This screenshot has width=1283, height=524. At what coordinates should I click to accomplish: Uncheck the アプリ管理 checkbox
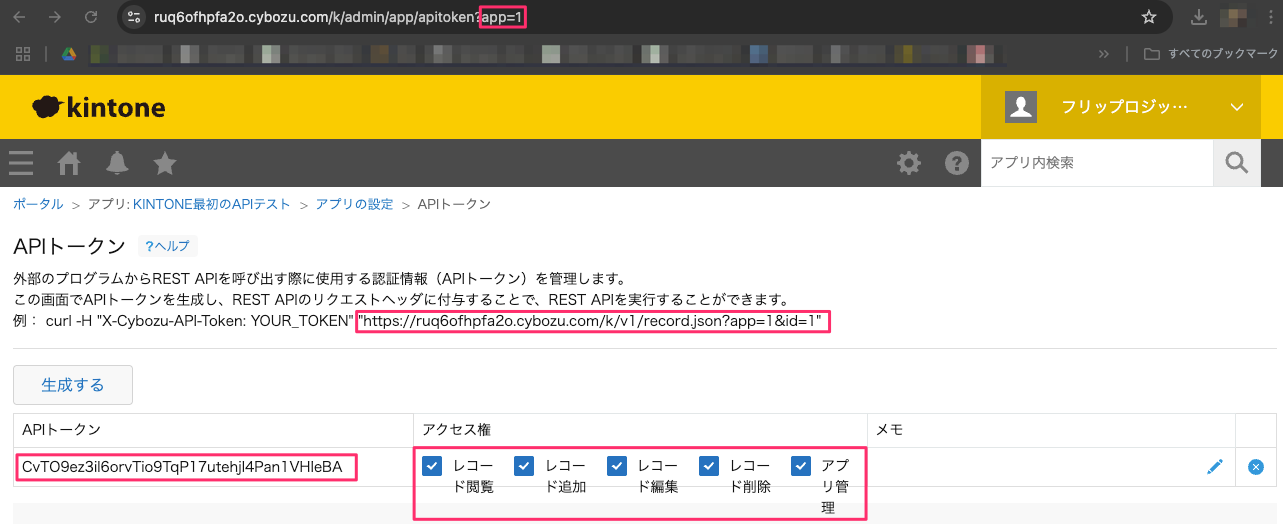pos(801,466)
